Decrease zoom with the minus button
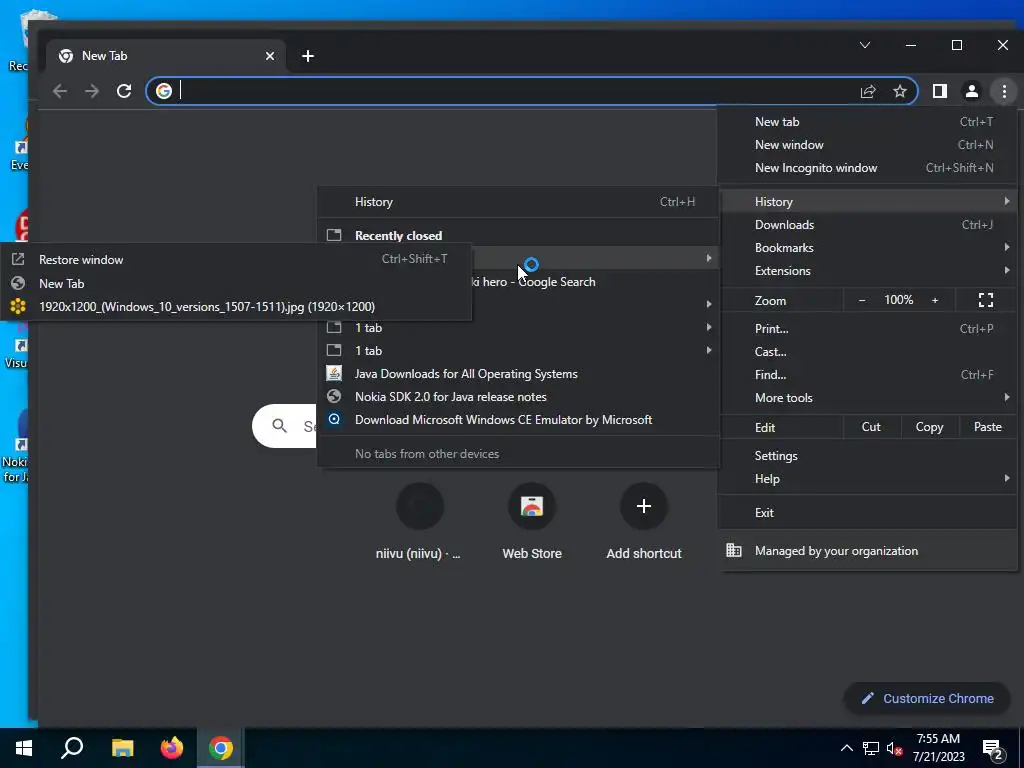The width and height of the screenshot is (1024, 768). [x=862, y=300]
